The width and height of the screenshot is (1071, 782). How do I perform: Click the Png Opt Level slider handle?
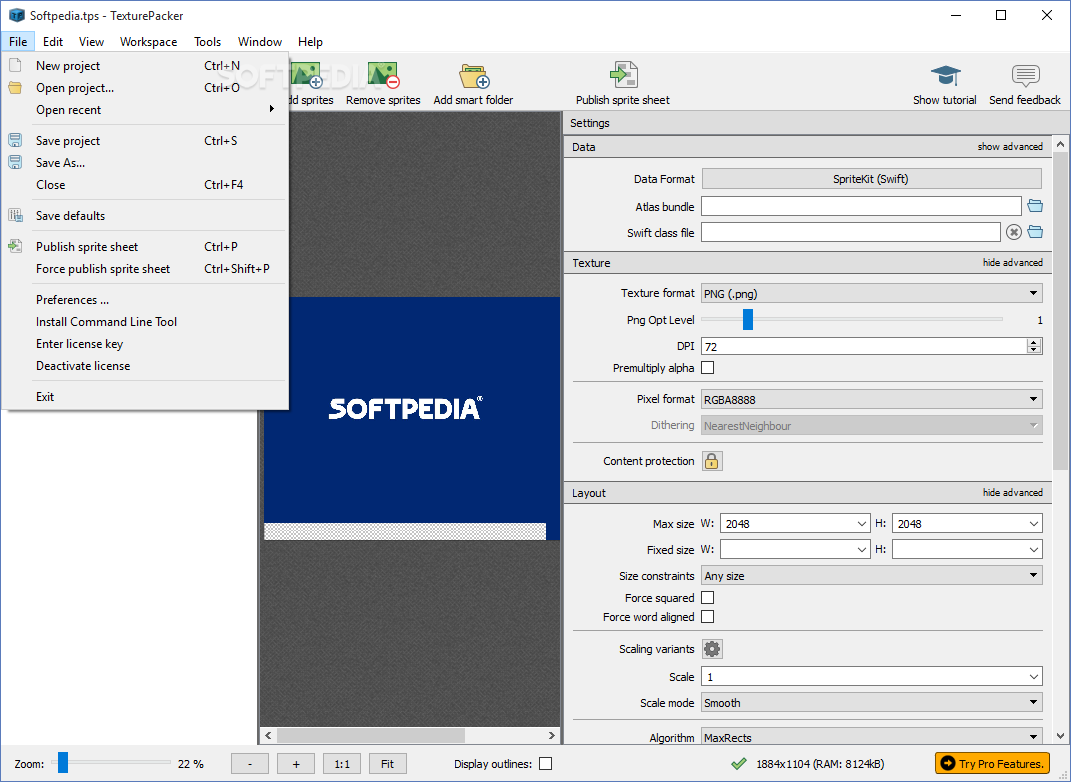(x=748, y=319)
